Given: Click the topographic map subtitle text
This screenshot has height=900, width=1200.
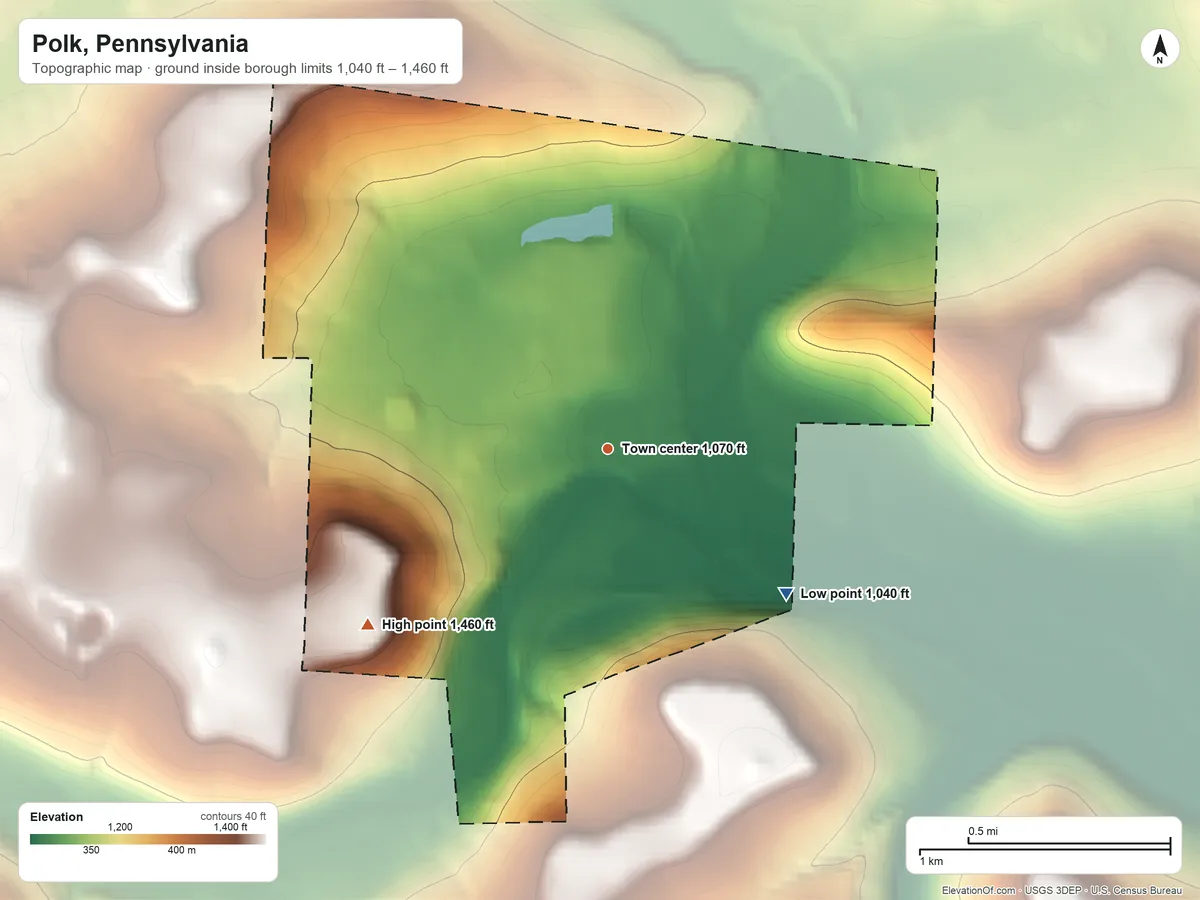Looking at the screenshot, I should click(240, 71).
